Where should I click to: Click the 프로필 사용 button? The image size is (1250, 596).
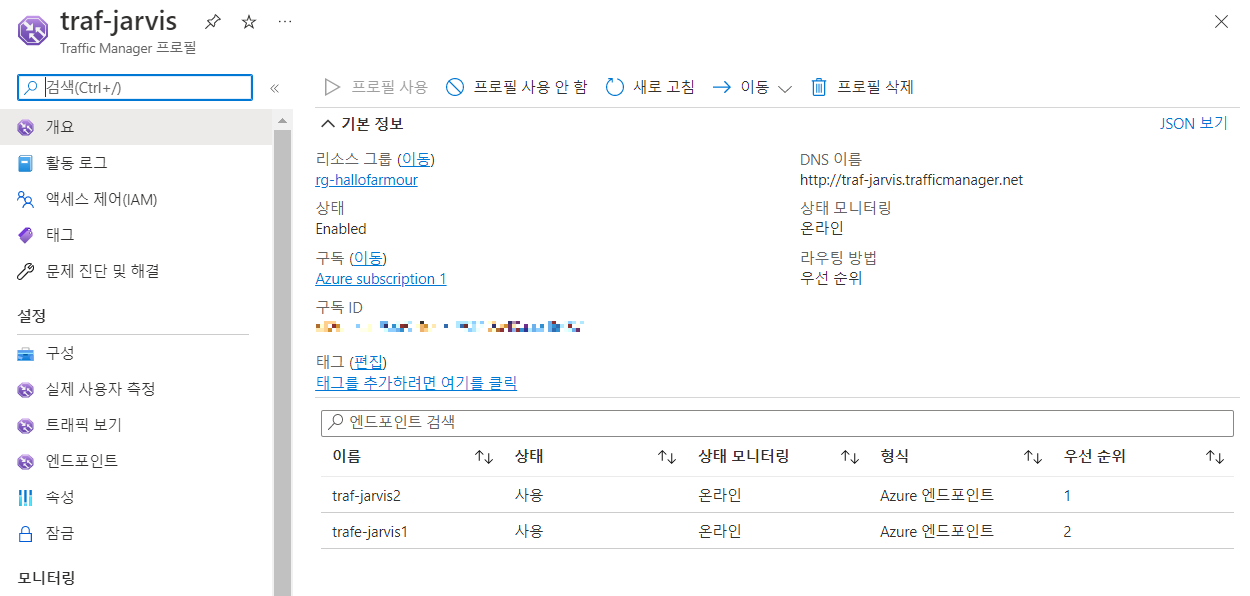click(376, 87)
